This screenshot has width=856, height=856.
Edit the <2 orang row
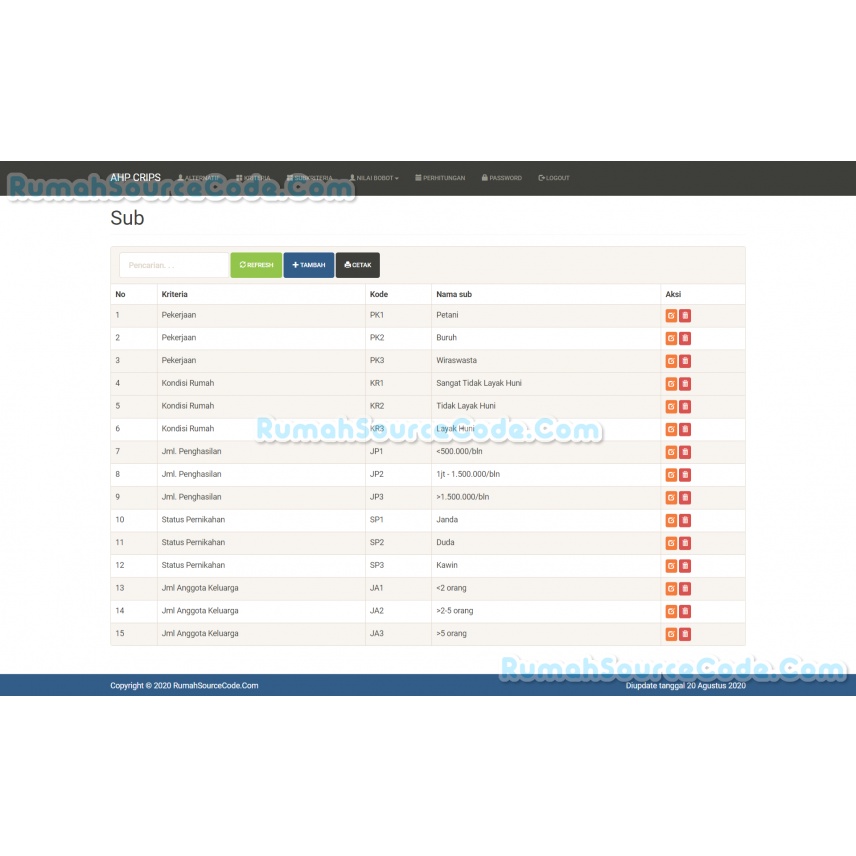[x=671, y=588]
